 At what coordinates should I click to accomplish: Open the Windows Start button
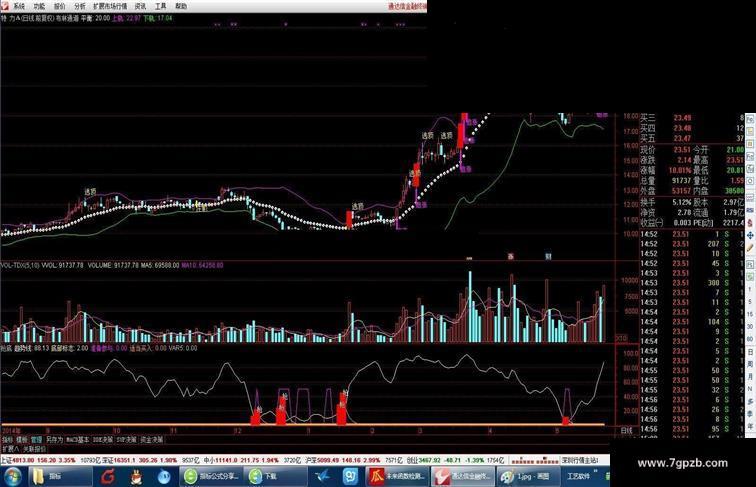click(11, 477)
